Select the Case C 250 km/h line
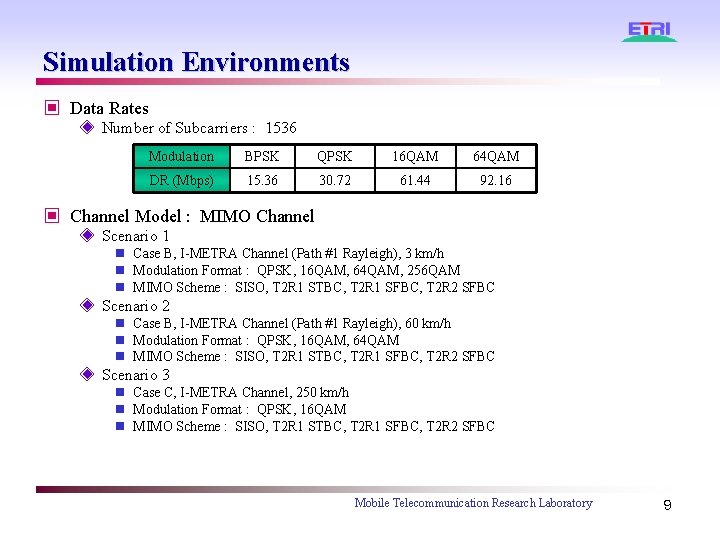The width and height of the screenshot is (720, 540). pyautogui.click(x=241, y=393)
